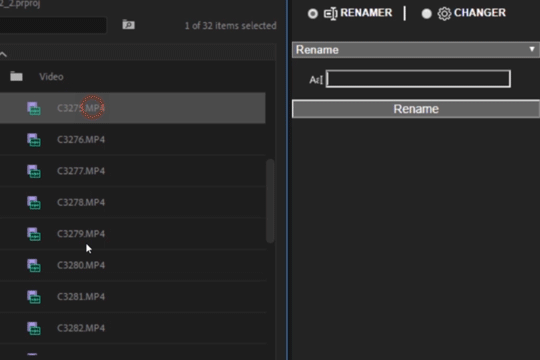Collapse the list using the up chevron
The width and height of the screenshot is (540, 360).
click(3, 54)
